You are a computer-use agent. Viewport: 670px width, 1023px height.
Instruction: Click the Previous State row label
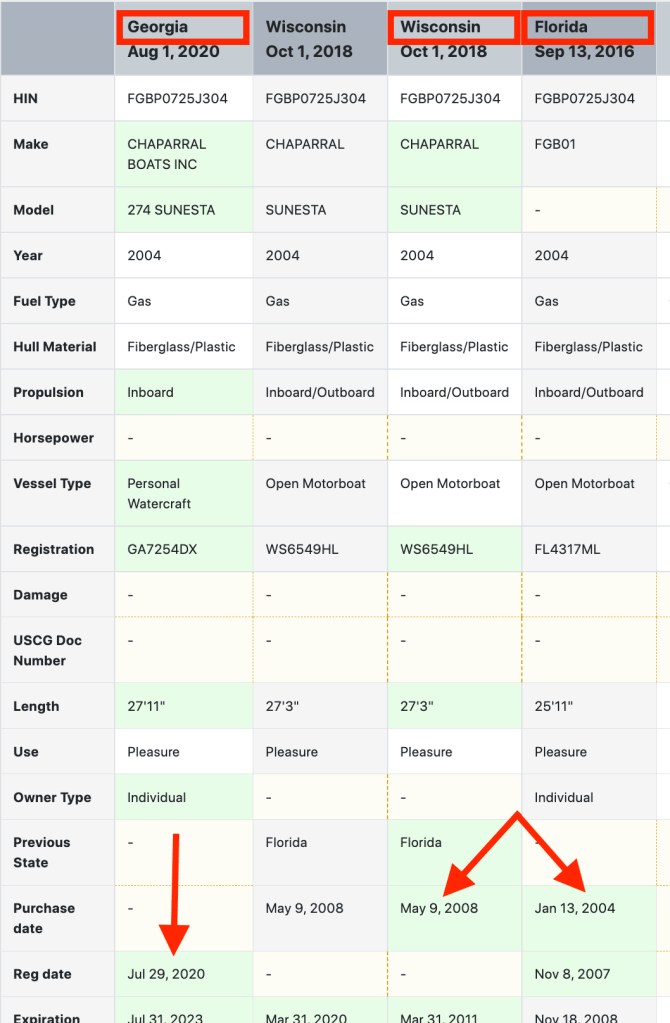42,852
